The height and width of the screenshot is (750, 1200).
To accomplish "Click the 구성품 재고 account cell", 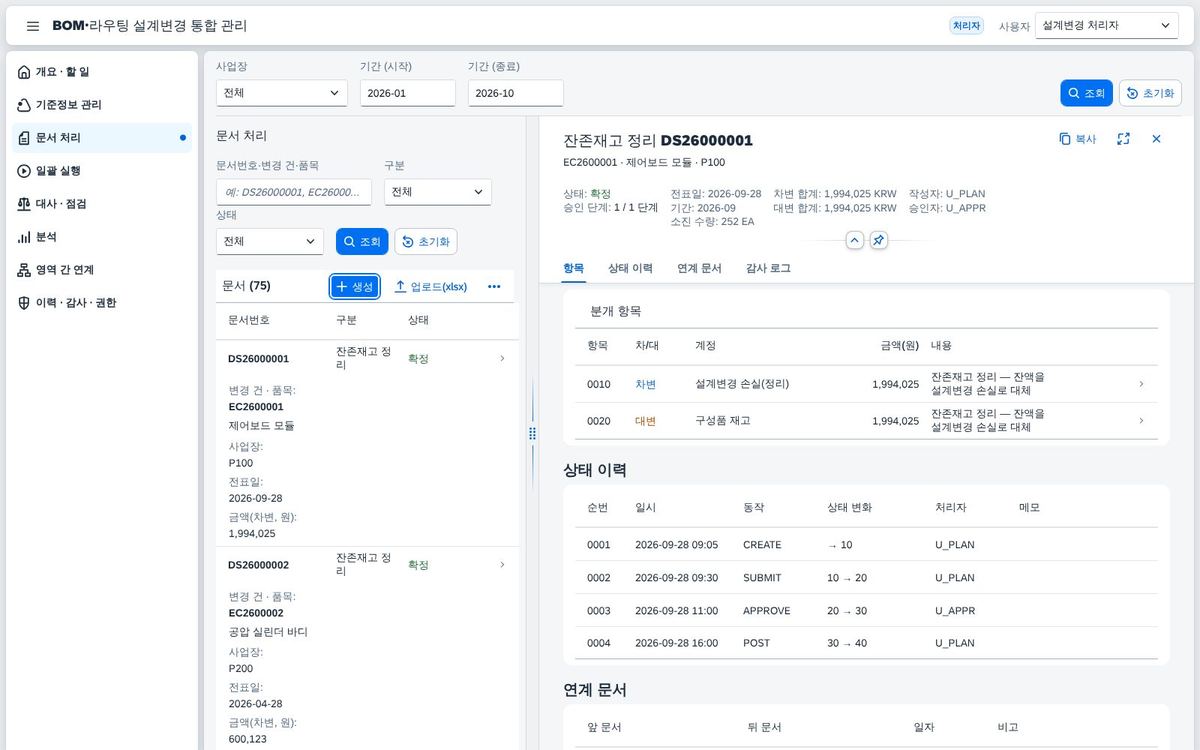I will coord(723,421).
